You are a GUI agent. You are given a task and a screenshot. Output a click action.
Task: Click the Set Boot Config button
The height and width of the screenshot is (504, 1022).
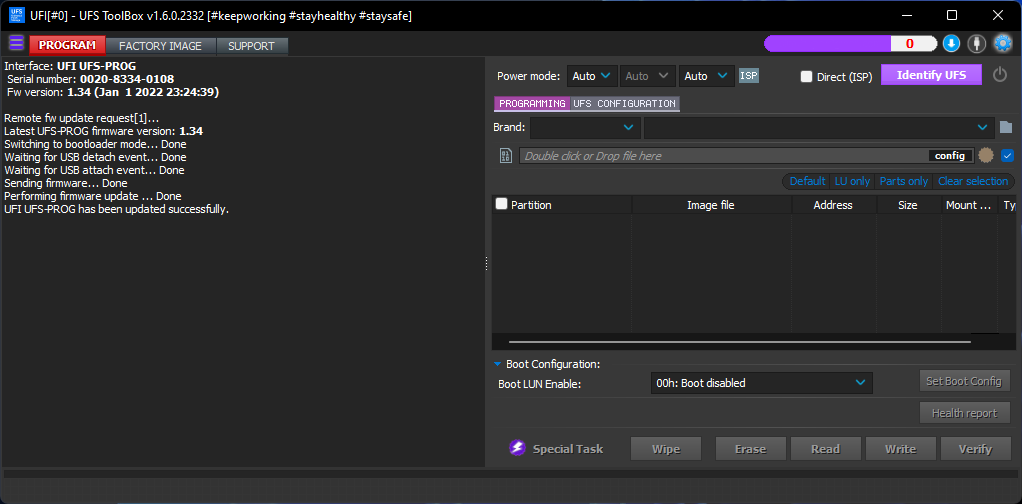963,381
